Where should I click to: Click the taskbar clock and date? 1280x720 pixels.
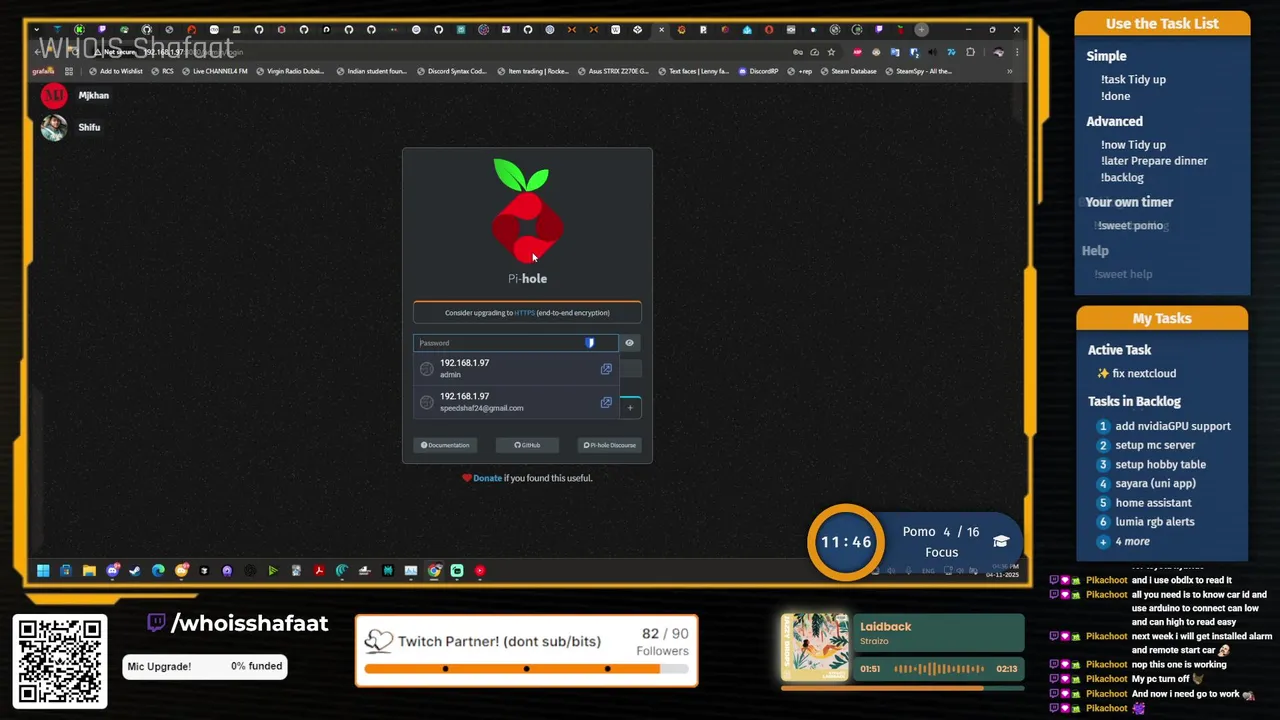(x=1002, y=571)
